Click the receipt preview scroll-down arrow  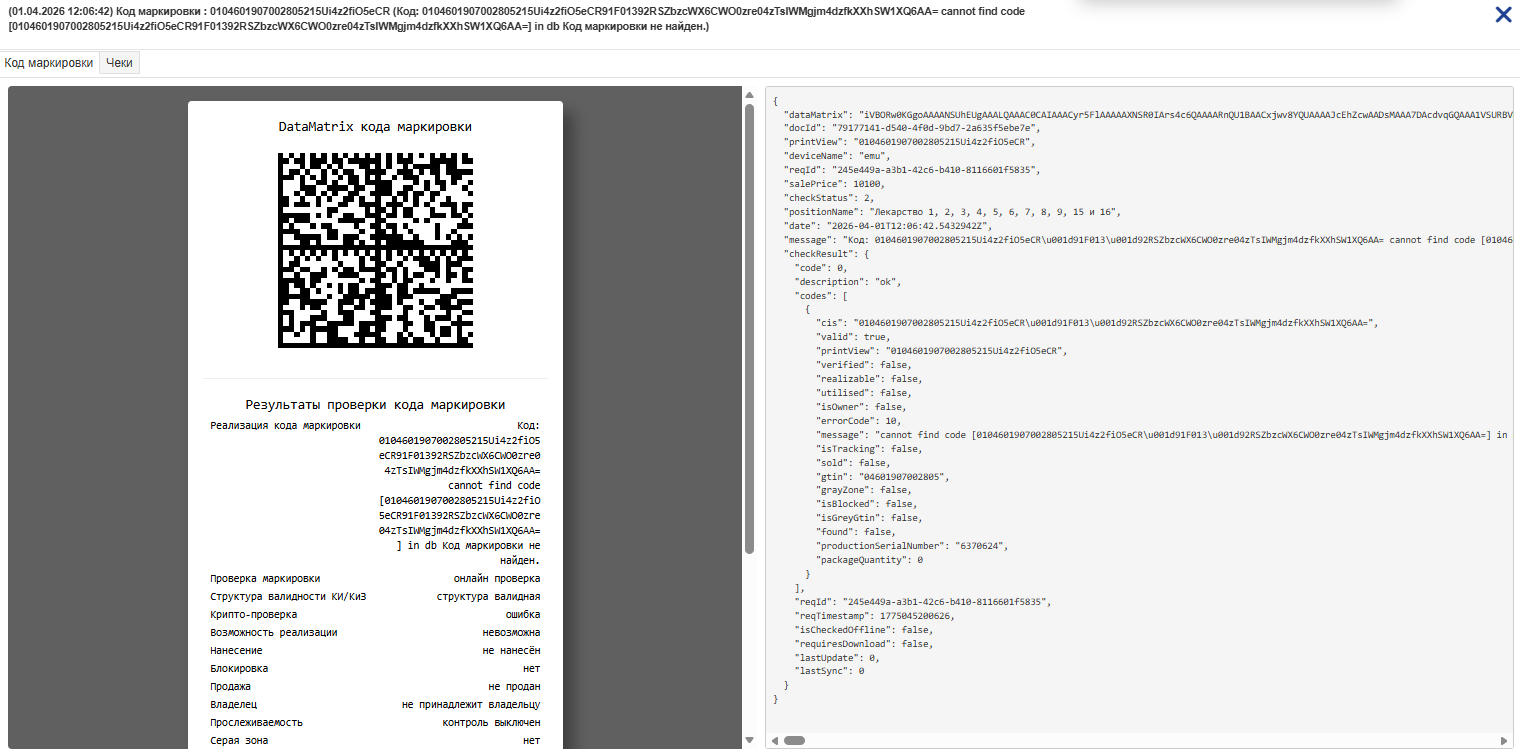(x=750, y=740)
